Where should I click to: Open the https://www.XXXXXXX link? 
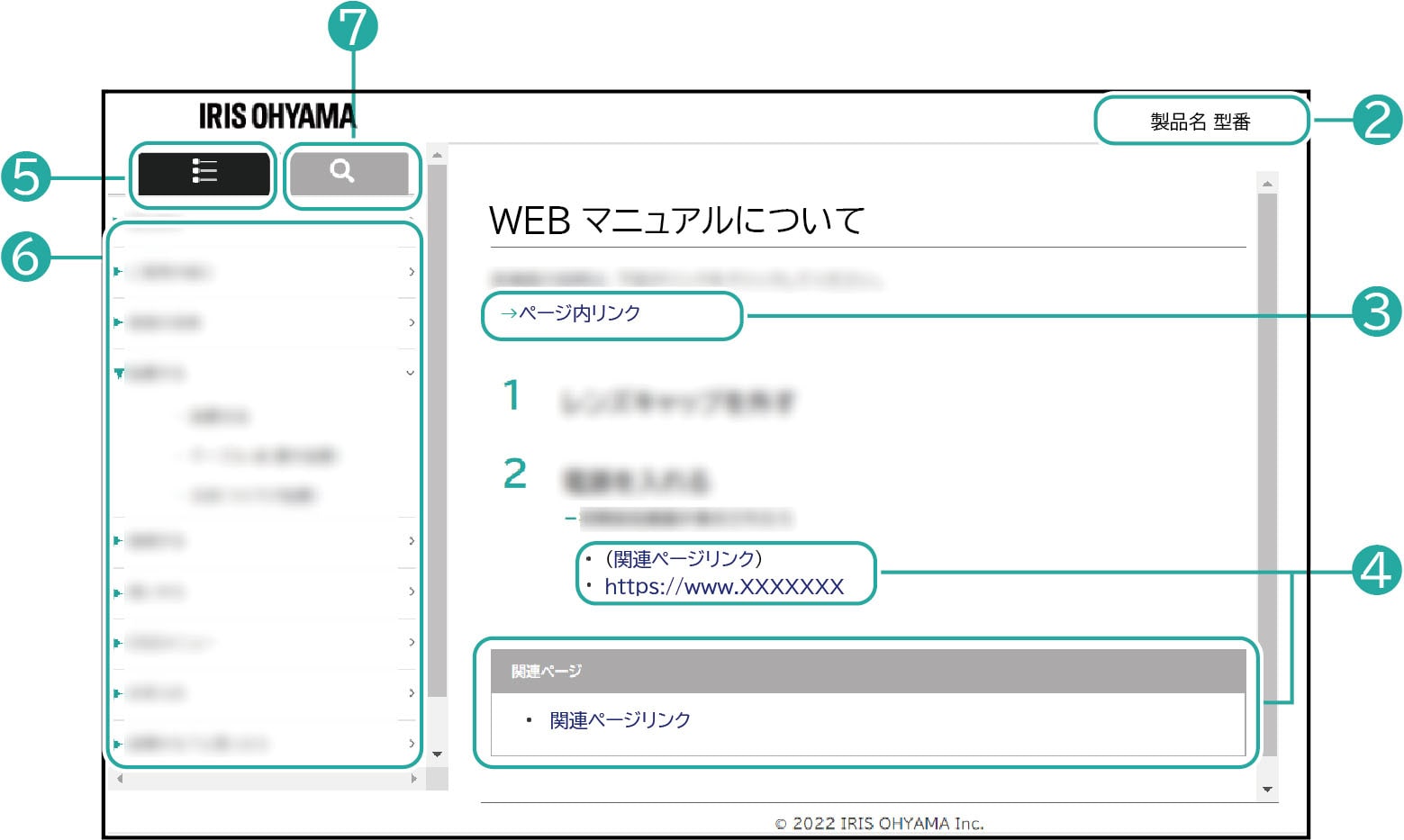pos(723,587)
